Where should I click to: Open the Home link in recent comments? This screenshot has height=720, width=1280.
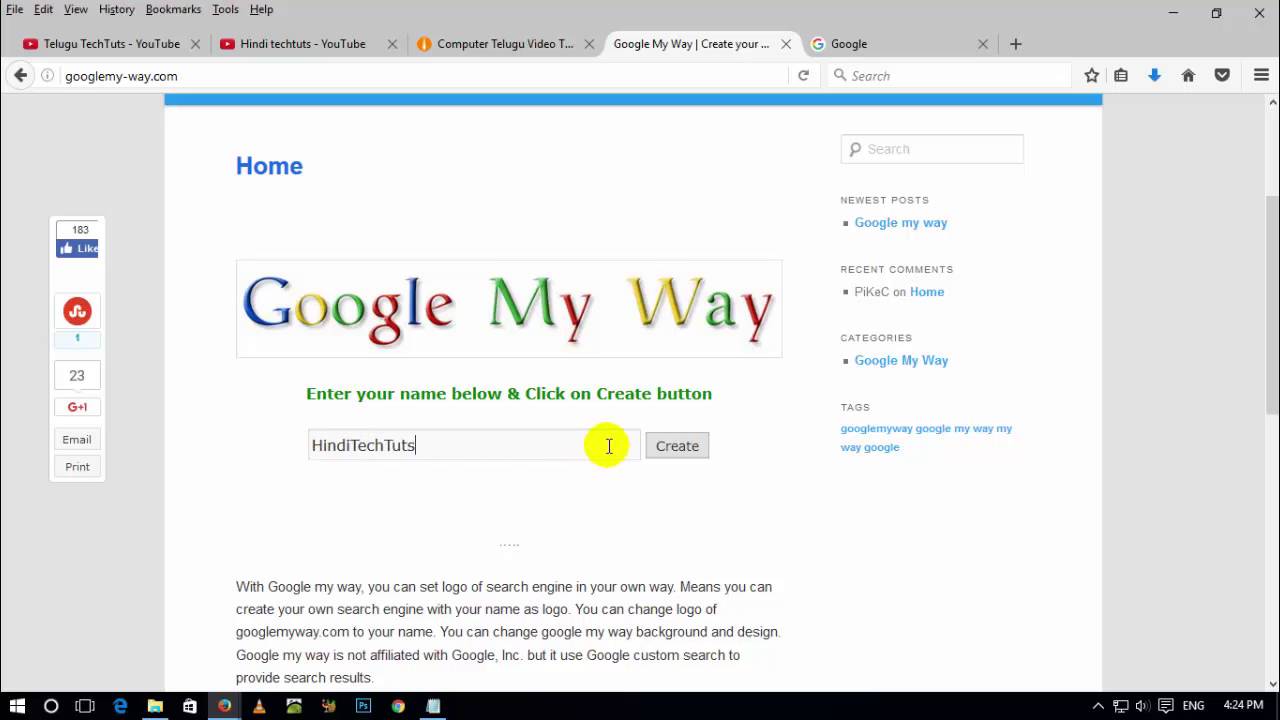click(x=927, y=292)
